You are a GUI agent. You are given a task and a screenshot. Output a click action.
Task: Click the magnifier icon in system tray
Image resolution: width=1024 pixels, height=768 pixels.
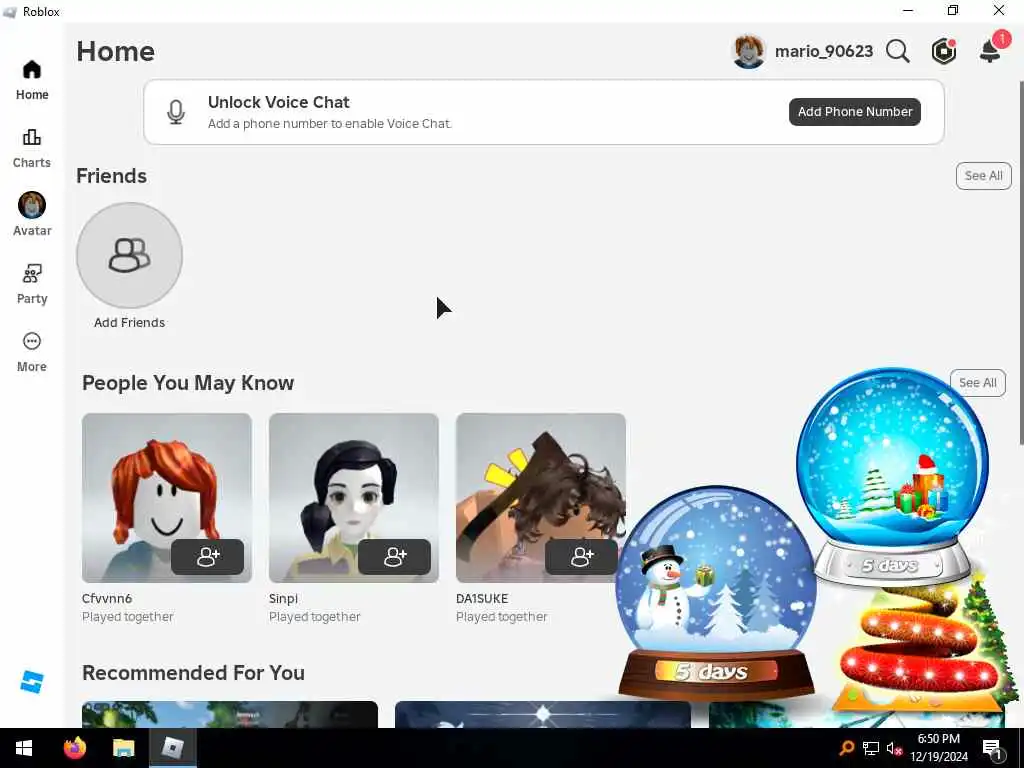tap(847, 748)
